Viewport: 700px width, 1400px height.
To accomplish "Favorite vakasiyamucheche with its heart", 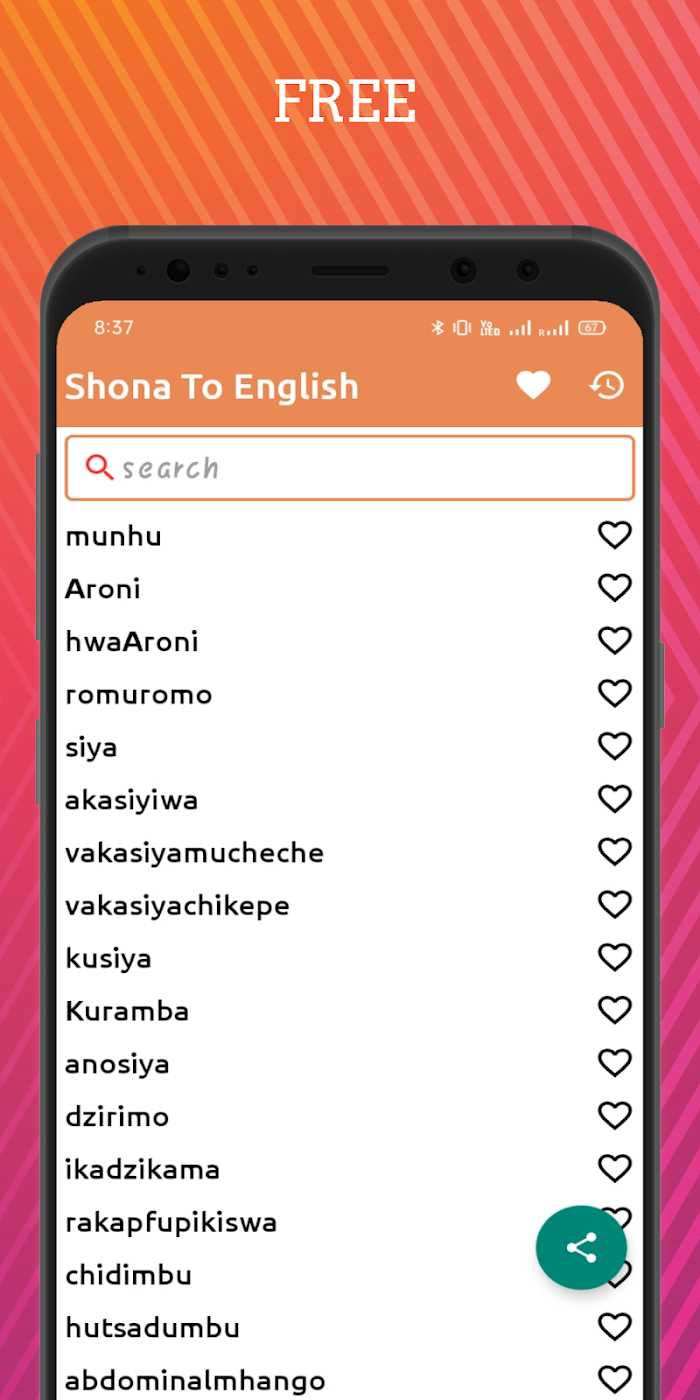I will click(615, 852).
